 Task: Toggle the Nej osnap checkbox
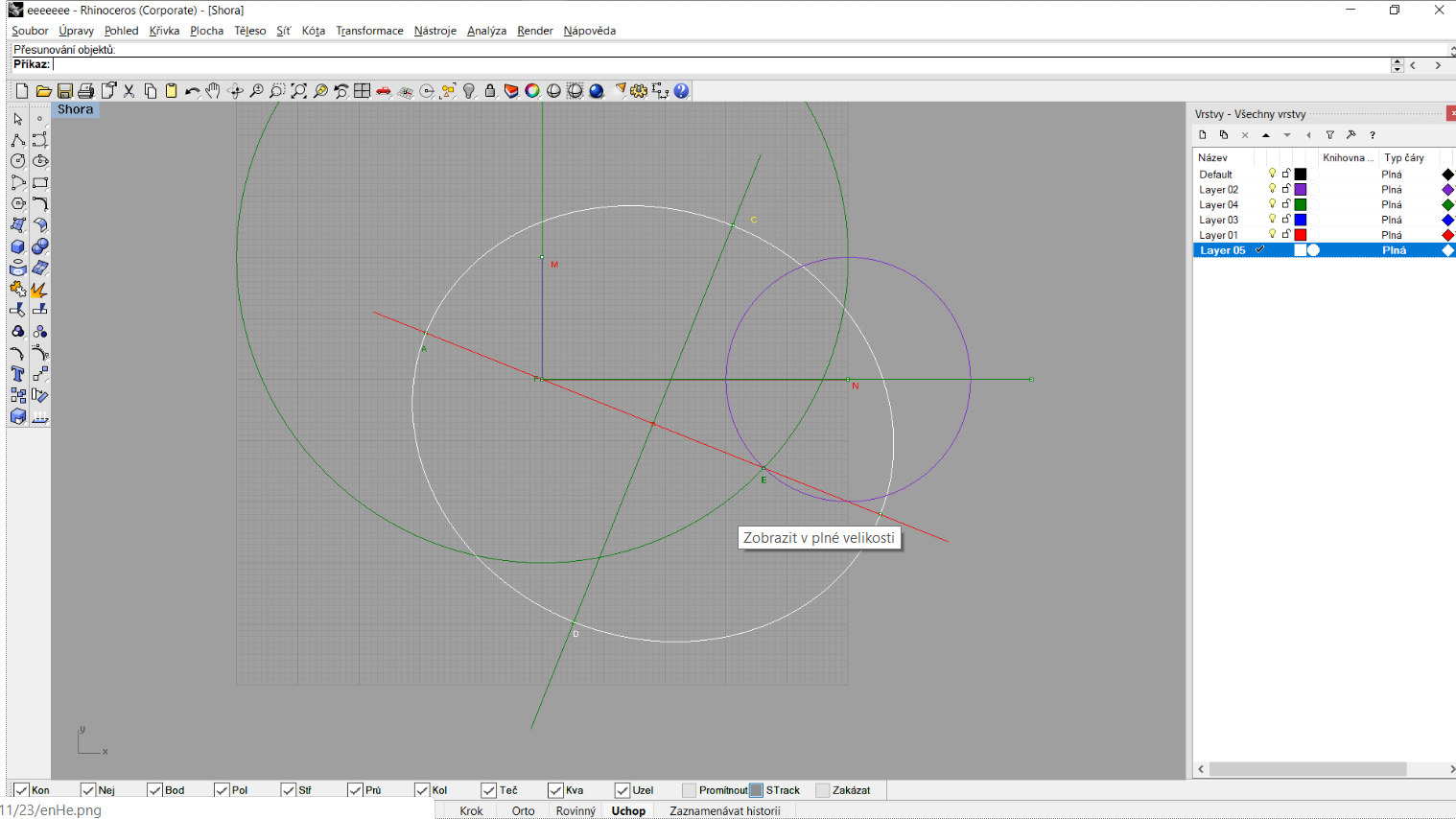tap(88, 790)
